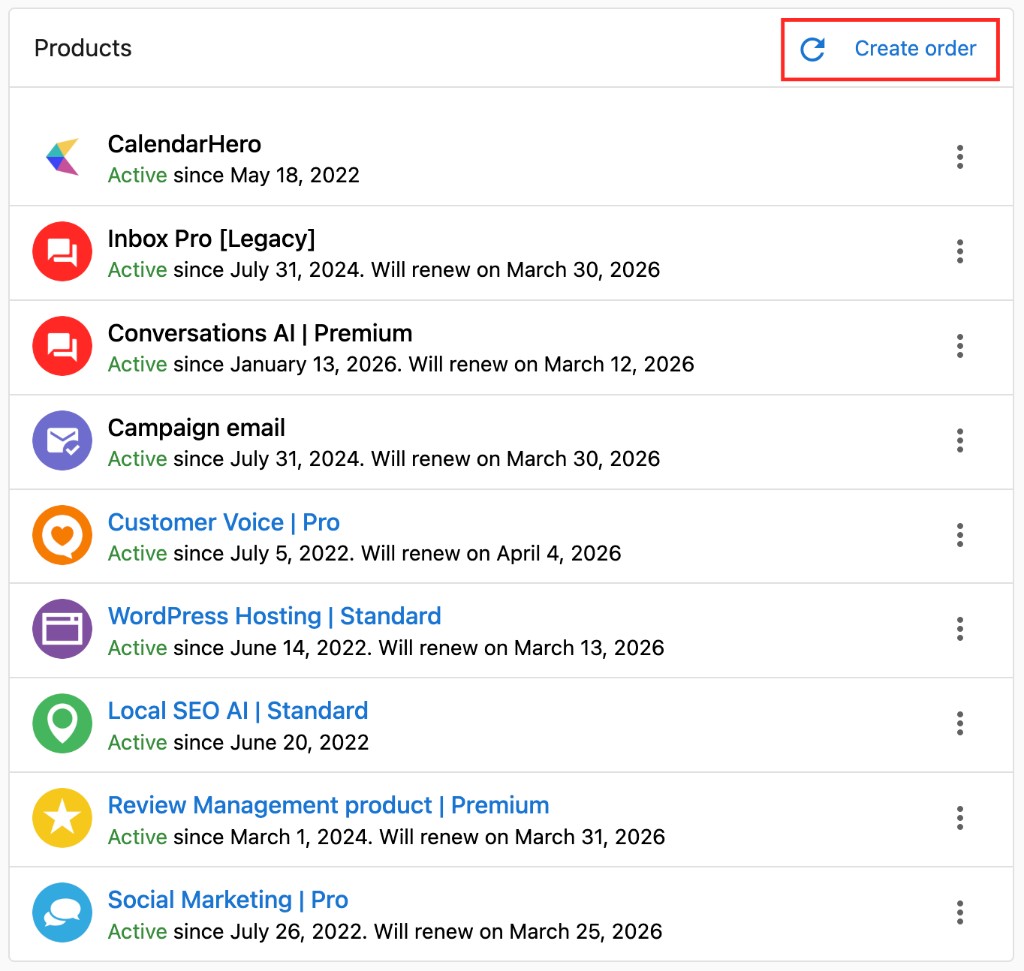Viewport: 1024px width, 971px height.
Task: Click the Campaign email product name
Action: pyautogui.click(x=197, y=428)
